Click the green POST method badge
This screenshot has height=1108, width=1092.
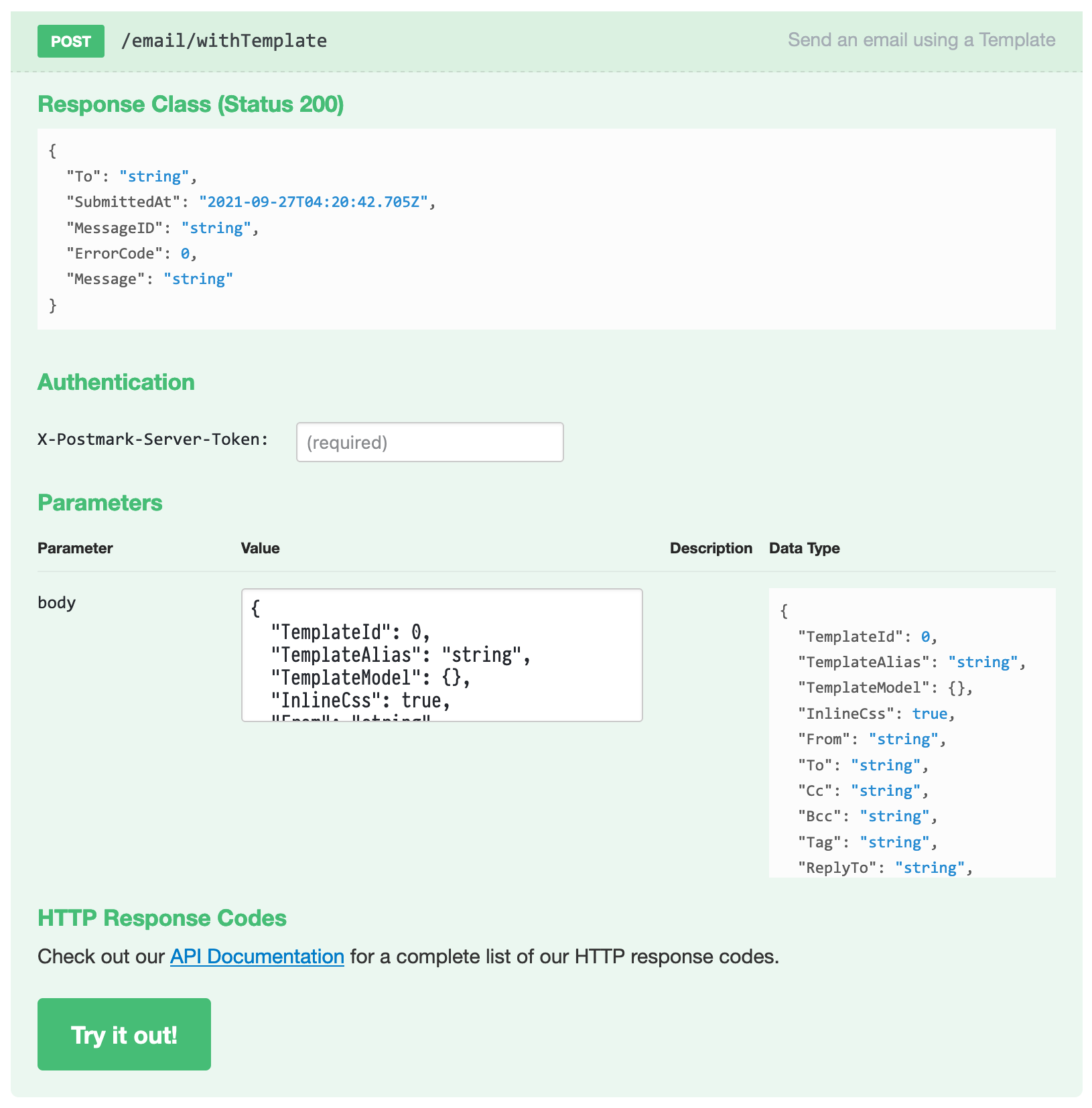(71, 41)
